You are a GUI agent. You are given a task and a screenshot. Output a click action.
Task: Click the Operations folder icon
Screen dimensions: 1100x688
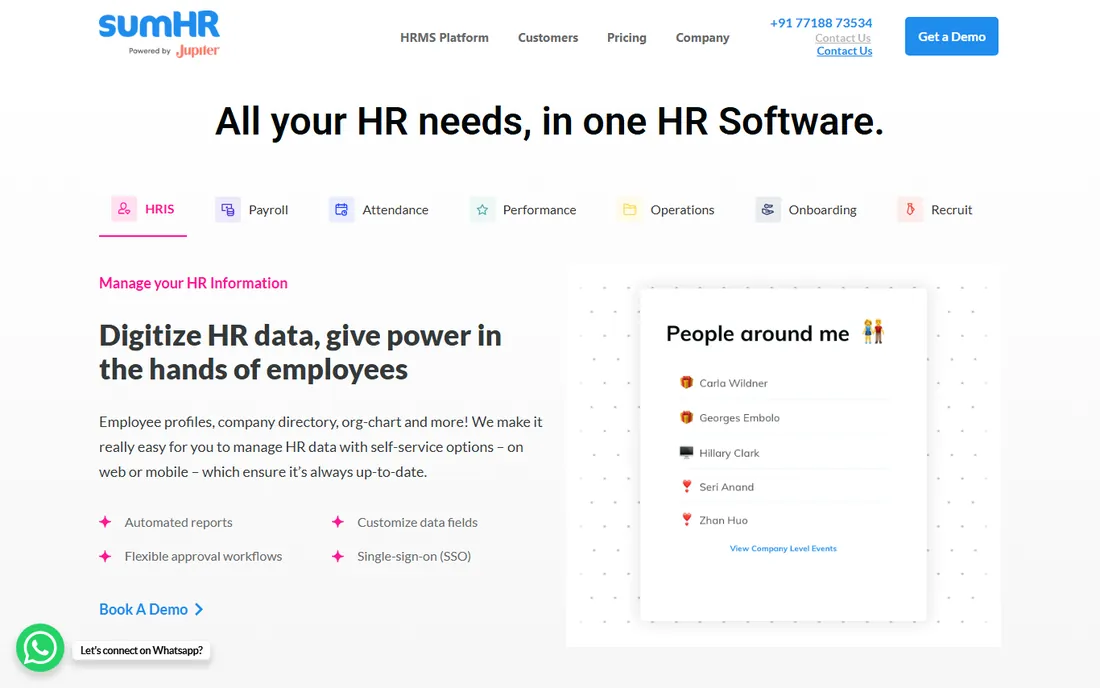coord(629,210)
